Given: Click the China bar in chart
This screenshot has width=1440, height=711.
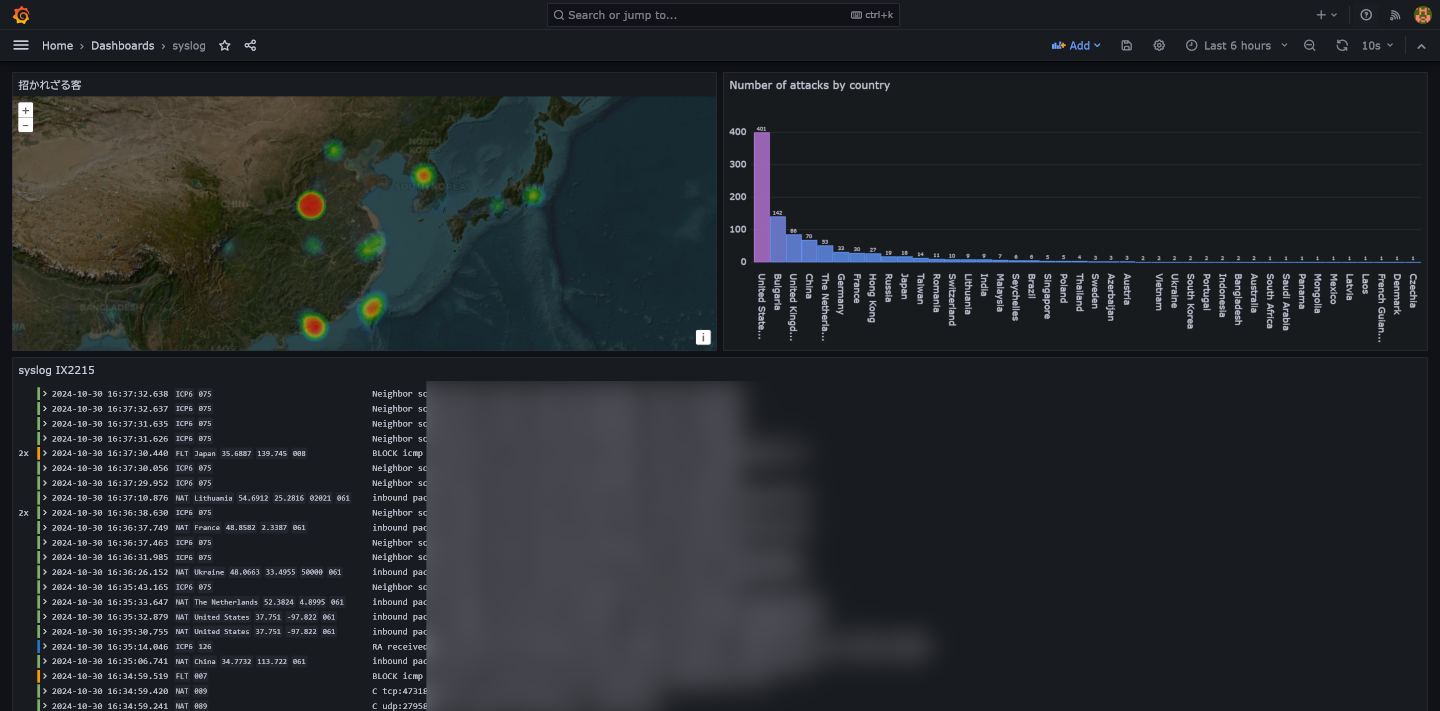Looking at the screenshot, I should point(809,251).
